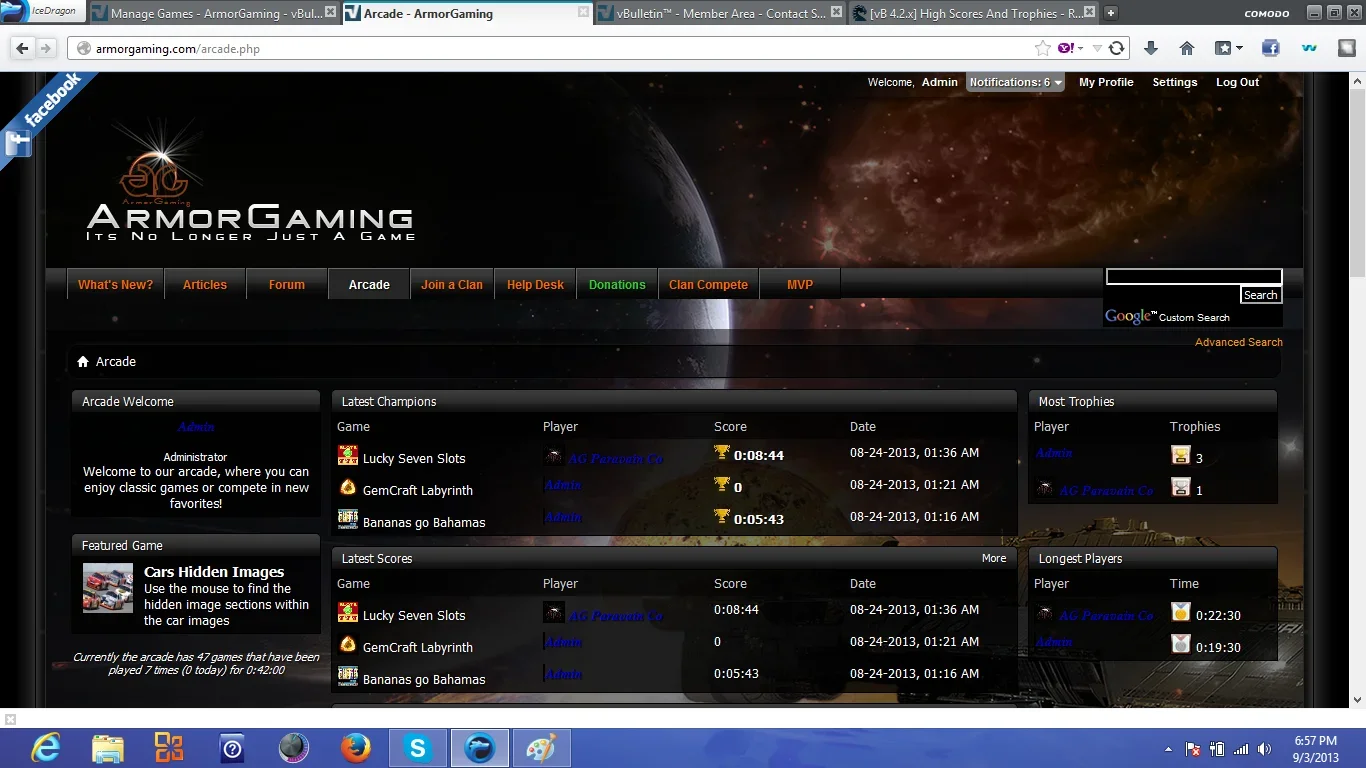The width and height of the screenshot is (1366, 768).
Task: Close the Arcade - ArmorGaming tab
Action: 583,12
